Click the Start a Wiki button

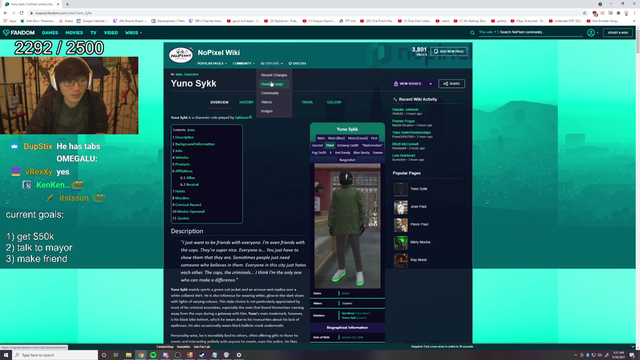pyautogui.click(x=618, y=33)
